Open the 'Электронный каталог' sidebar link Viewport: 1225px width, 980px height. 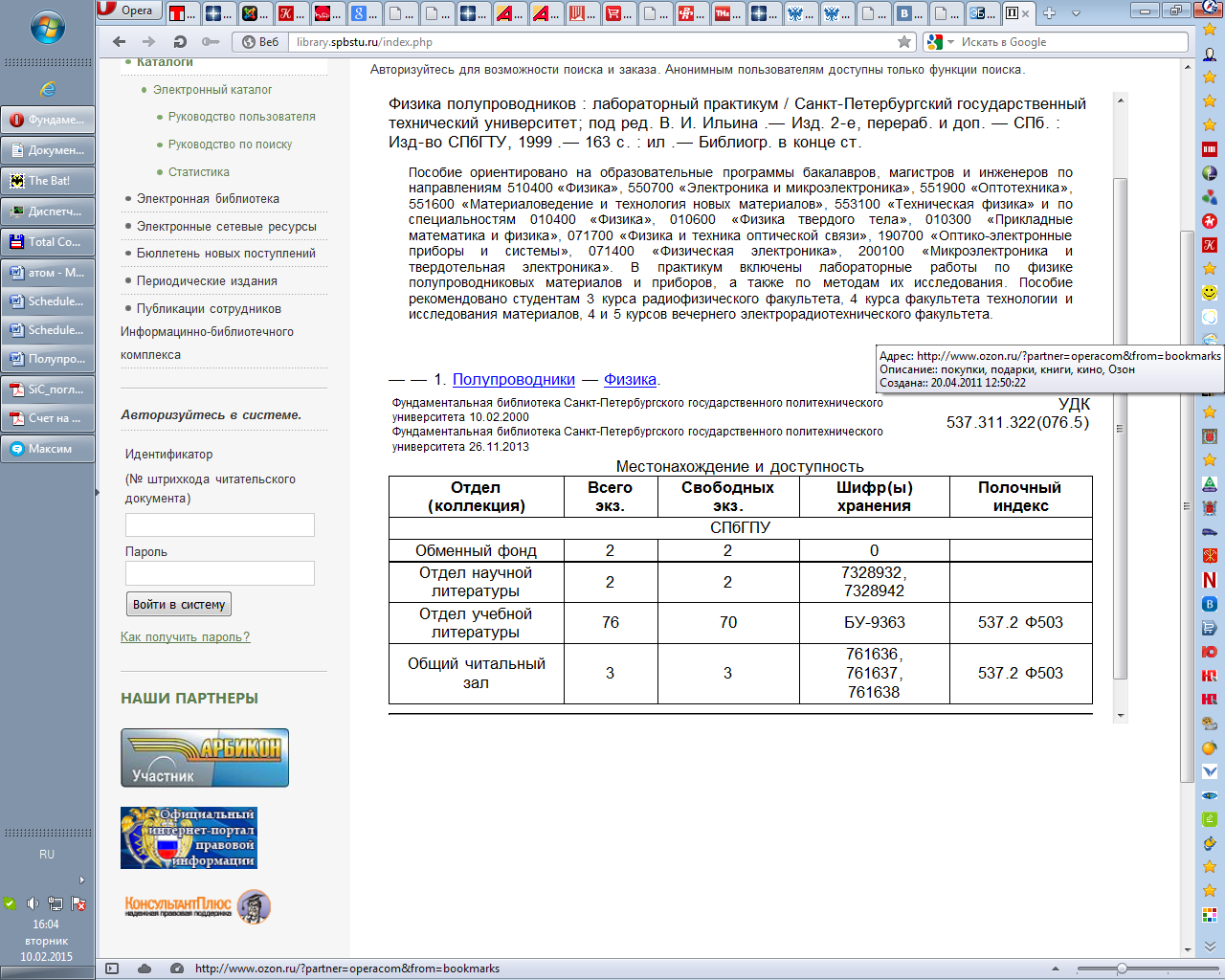[x=212, y=89]
